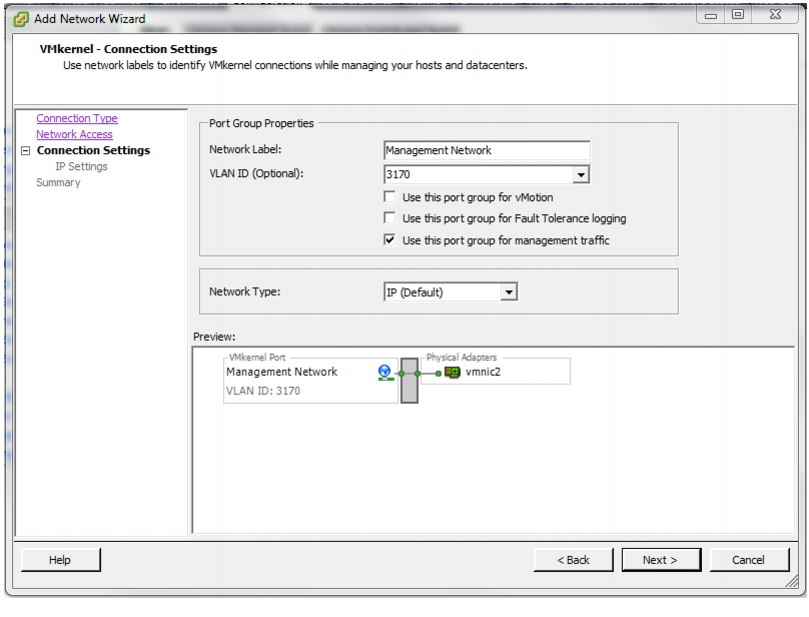Click the 'Network Label:' label
The width and height of the screenshot is (809, 617).
[x=245, y=149]
